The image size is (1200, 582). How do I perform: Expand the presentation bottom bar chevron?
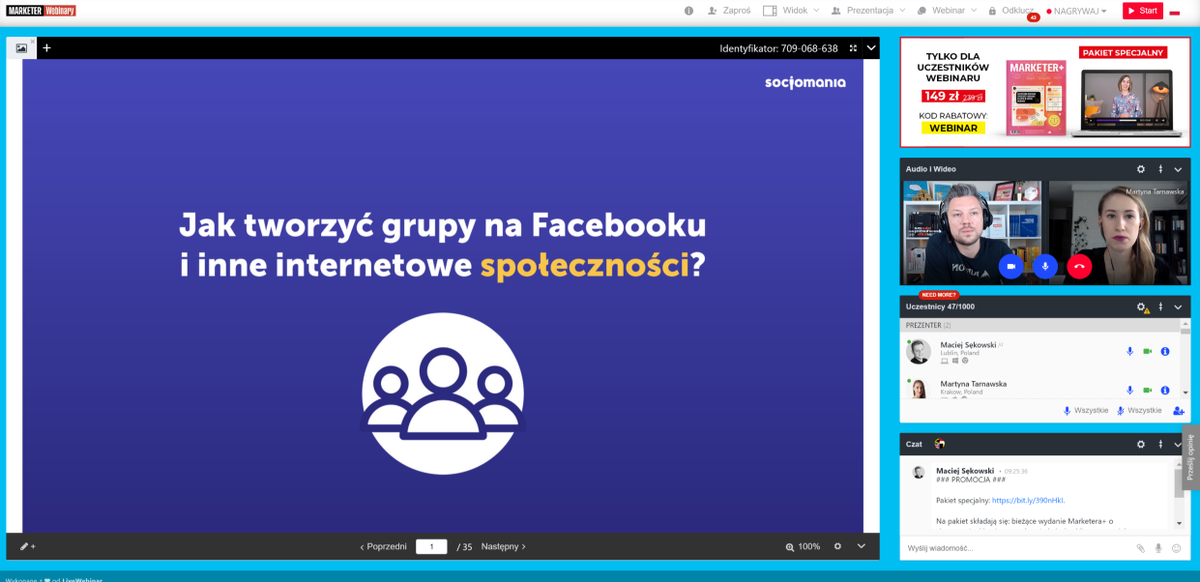tap(862, 547)
